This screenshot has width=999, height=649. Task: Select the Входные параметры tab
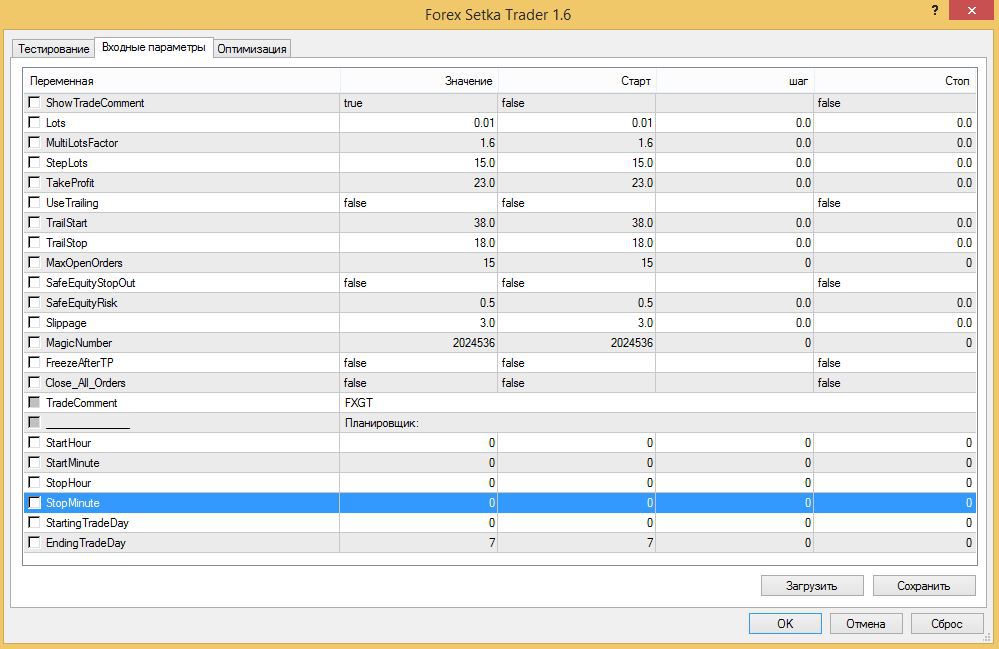[x=154, y=47]
